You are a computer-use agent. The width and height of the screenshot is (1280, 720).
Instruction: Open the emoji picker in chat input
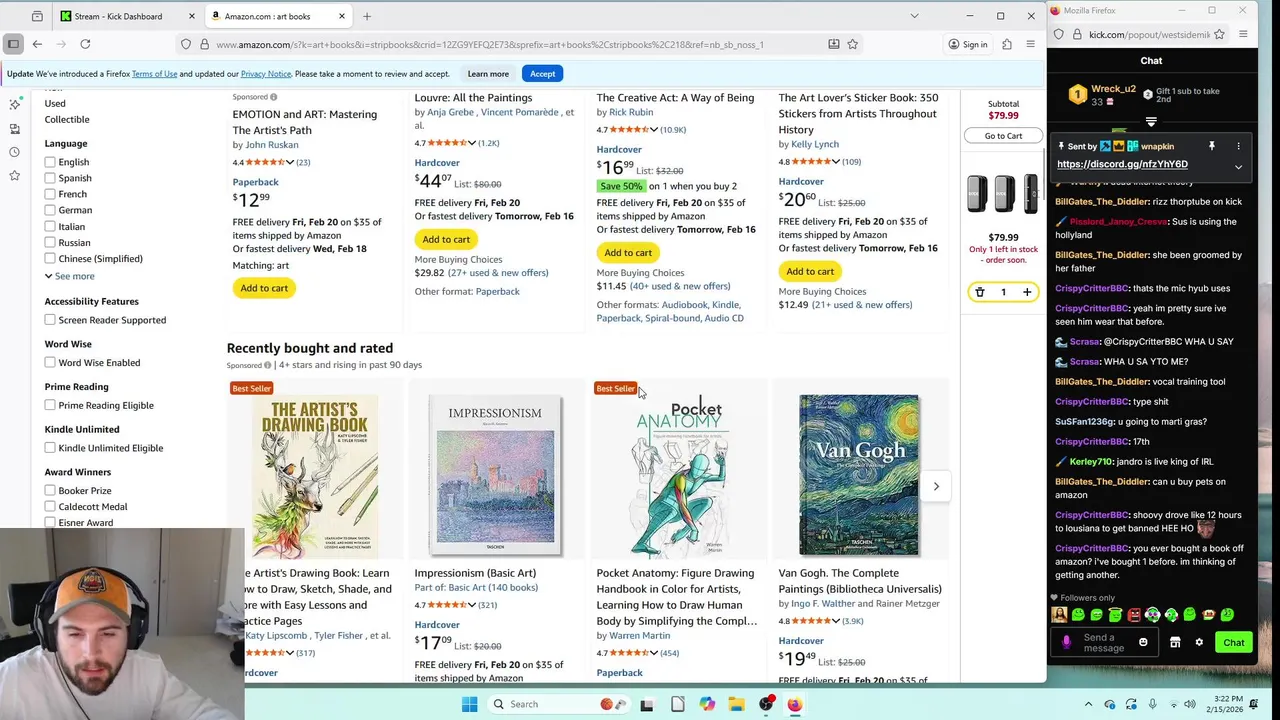coord(1143,642)
